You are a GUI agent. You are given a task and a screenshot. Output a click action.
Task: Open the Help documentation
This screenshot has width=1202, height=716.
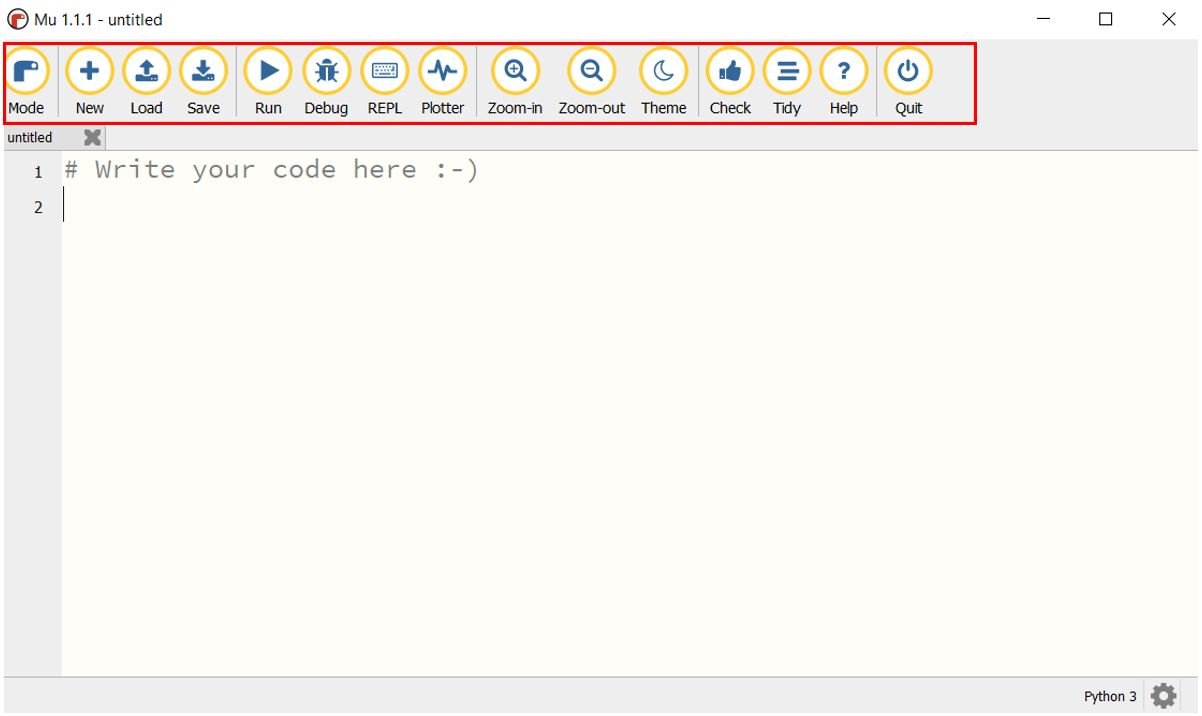(844, 81)
